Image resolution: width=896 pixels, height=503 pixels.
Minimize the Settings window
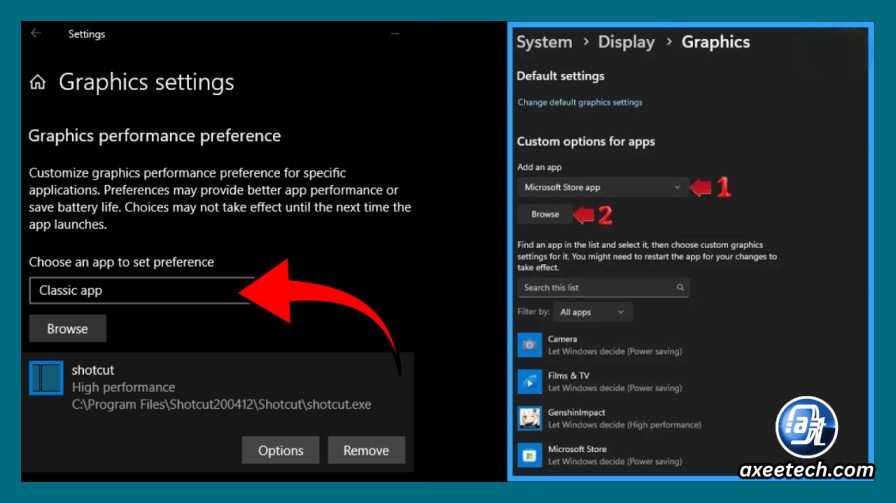[x=395, y=34]
